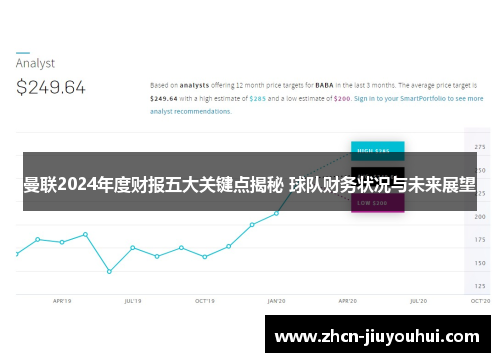Viewport: 500px width, 362px height.
Task: Click the last data point before JAN'20
Action: 252,225
